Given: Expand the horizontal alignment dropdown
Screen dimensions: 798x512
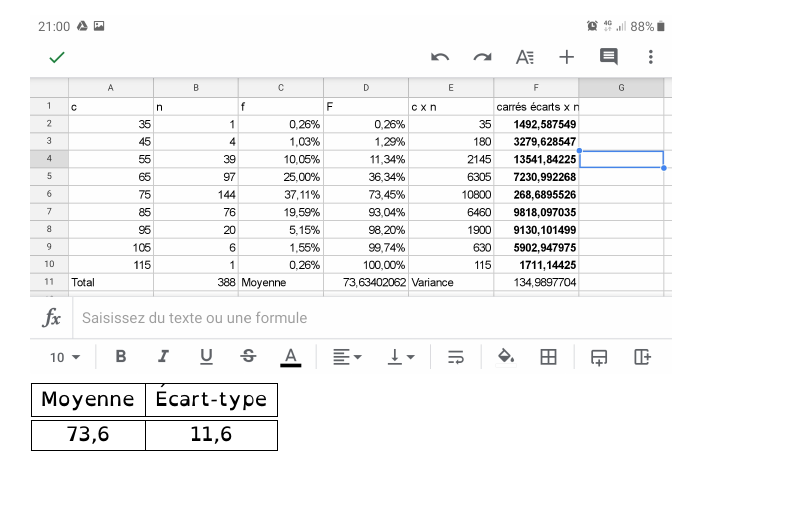Looking at the screenshot, I should pyautogui.click(x=347, y=357).
